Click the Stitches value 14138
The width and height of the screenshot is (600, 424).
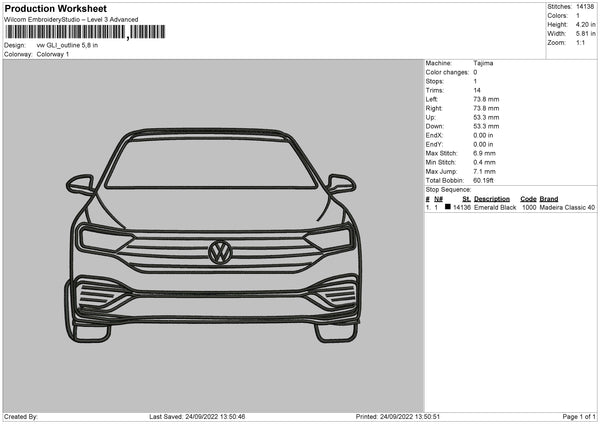[585, 7]
